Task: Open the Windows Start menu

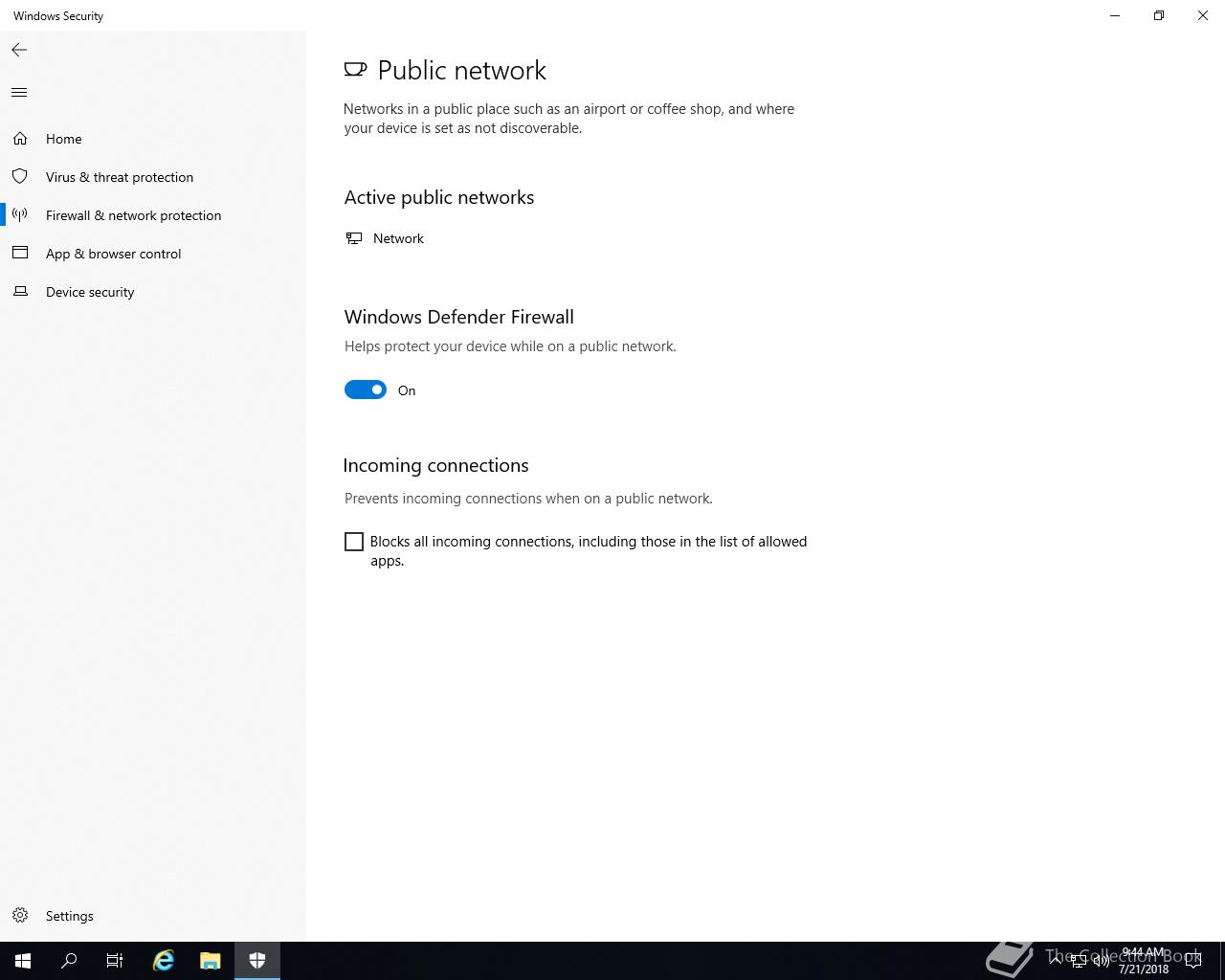Action: 23,961
